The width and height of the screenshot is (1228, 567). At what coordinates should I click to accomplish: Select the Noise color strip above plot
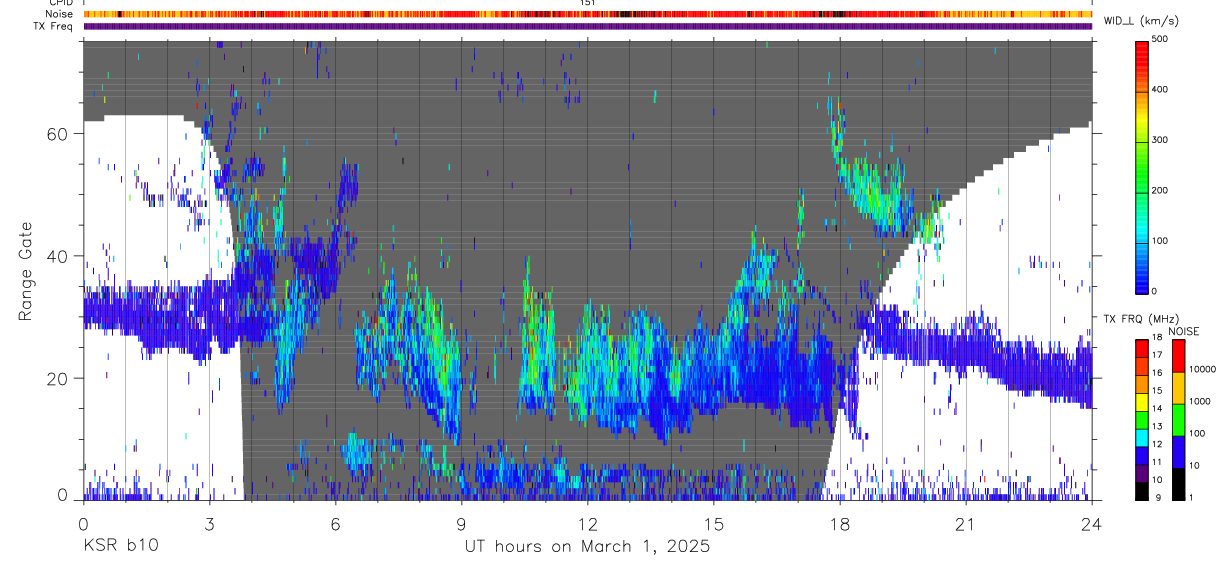[x=587, y=14]
